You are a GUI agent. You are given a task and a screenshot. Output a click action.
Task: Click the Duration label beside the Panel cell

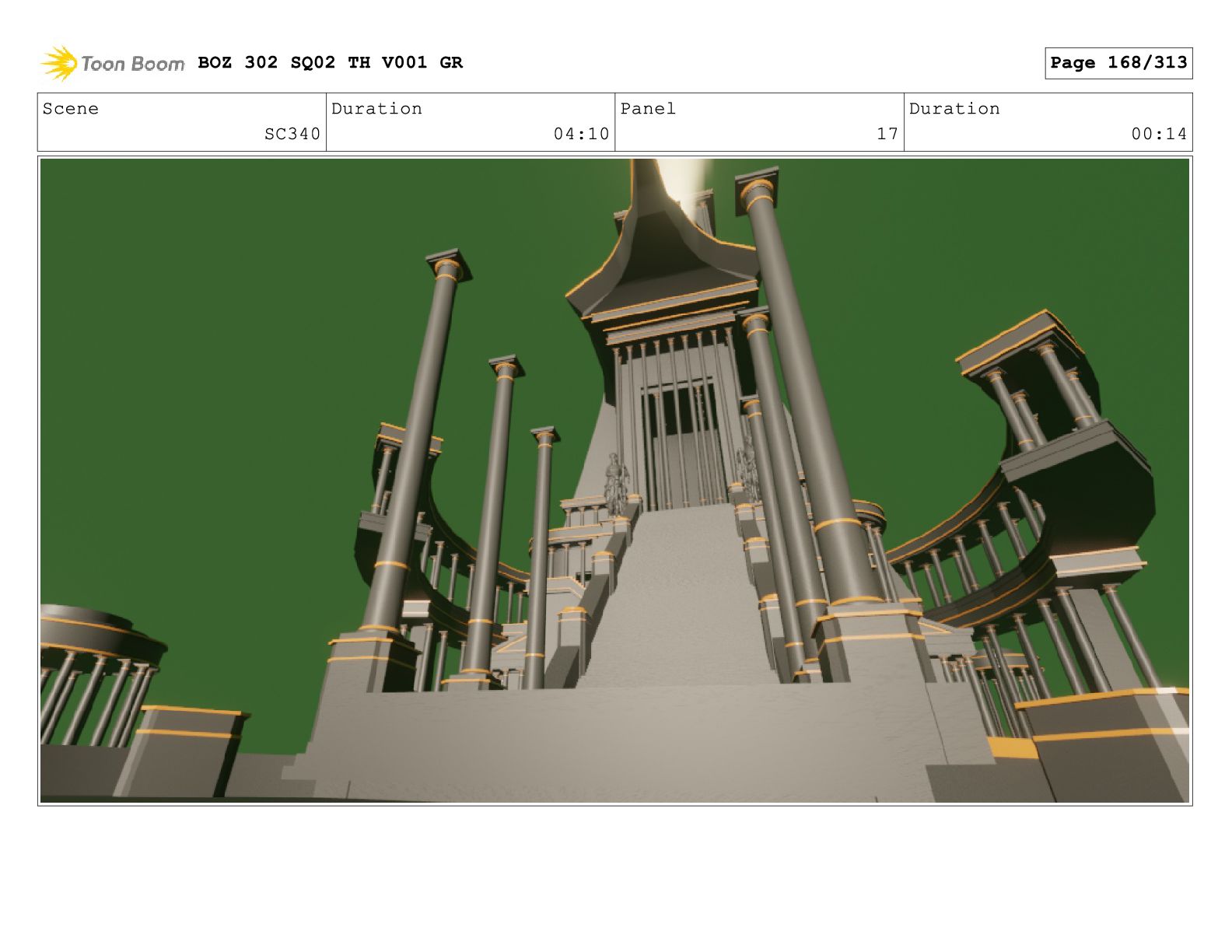(954, 109)
